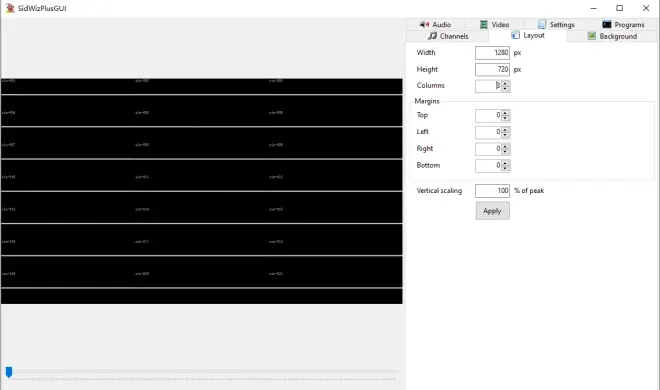Open the Programs tab
The image size is (660, 390).
[x=623, y=24]
